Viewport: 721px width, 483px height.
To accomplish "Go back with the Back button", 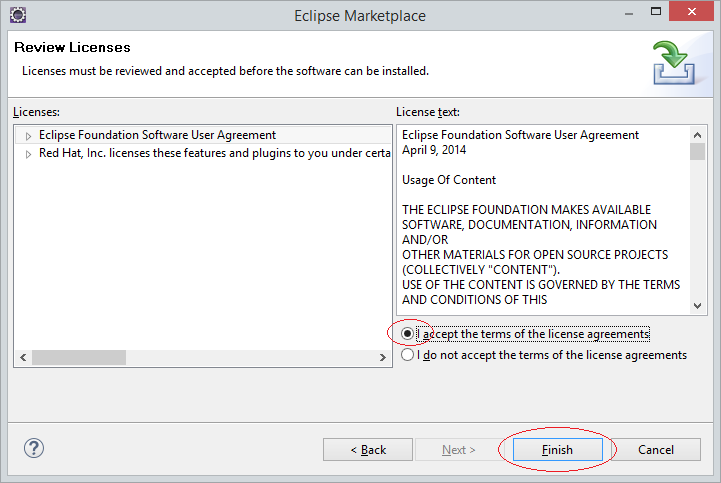I will (368, 449).
